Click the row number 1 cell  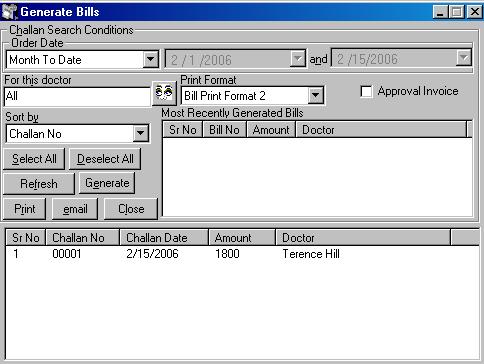tap(16, 254)
